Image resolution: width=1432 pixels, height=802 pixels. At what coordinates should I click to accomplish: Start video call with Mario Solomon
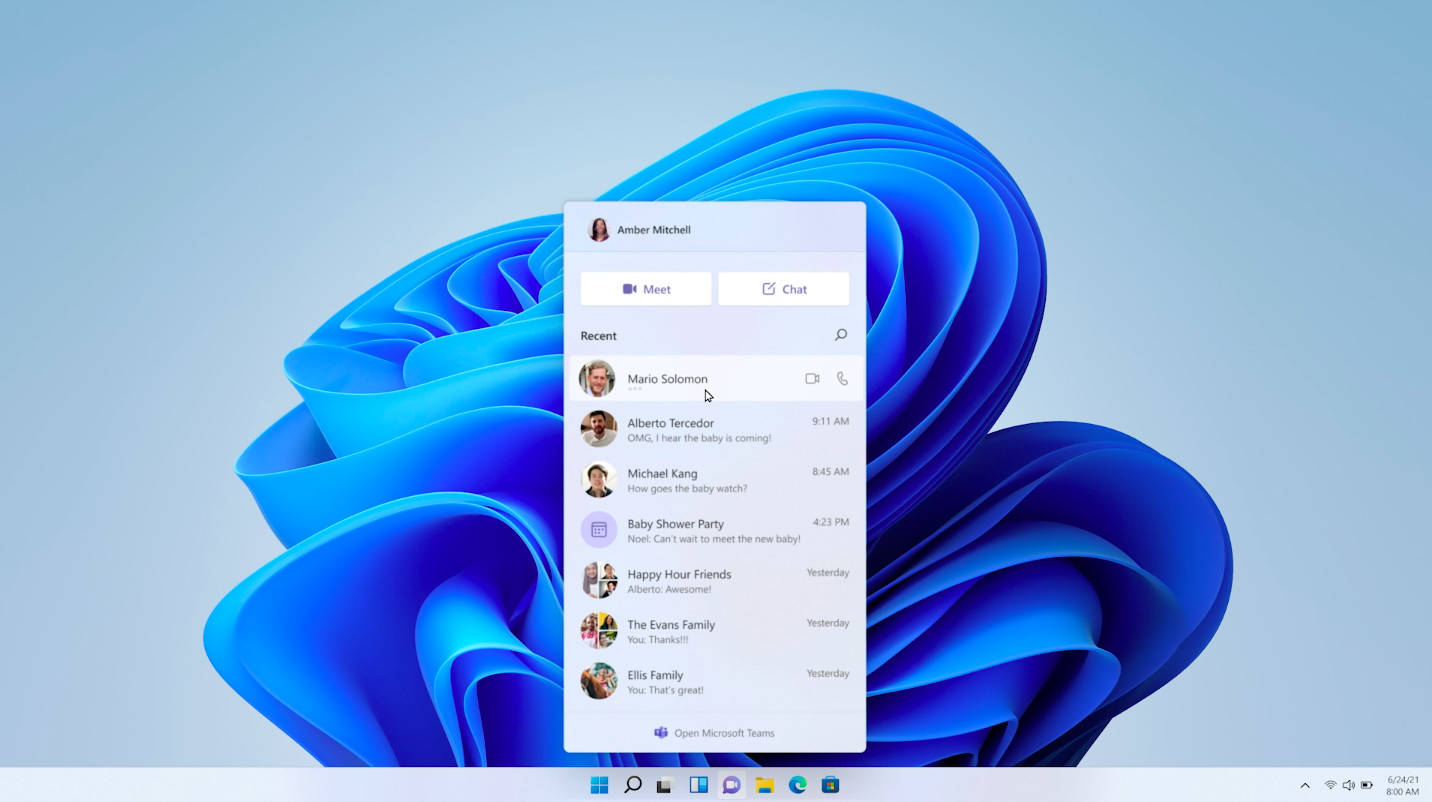pyautogui.click(x=812, y=379)
